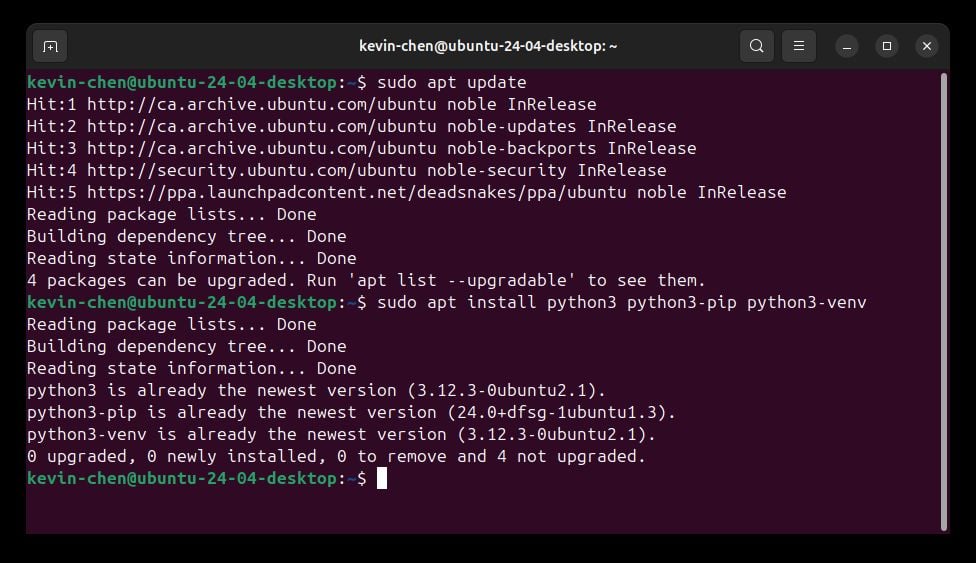Open the hamburger menu
The width and height of the screenshot is (976, 563).
[x=799, y=46]
